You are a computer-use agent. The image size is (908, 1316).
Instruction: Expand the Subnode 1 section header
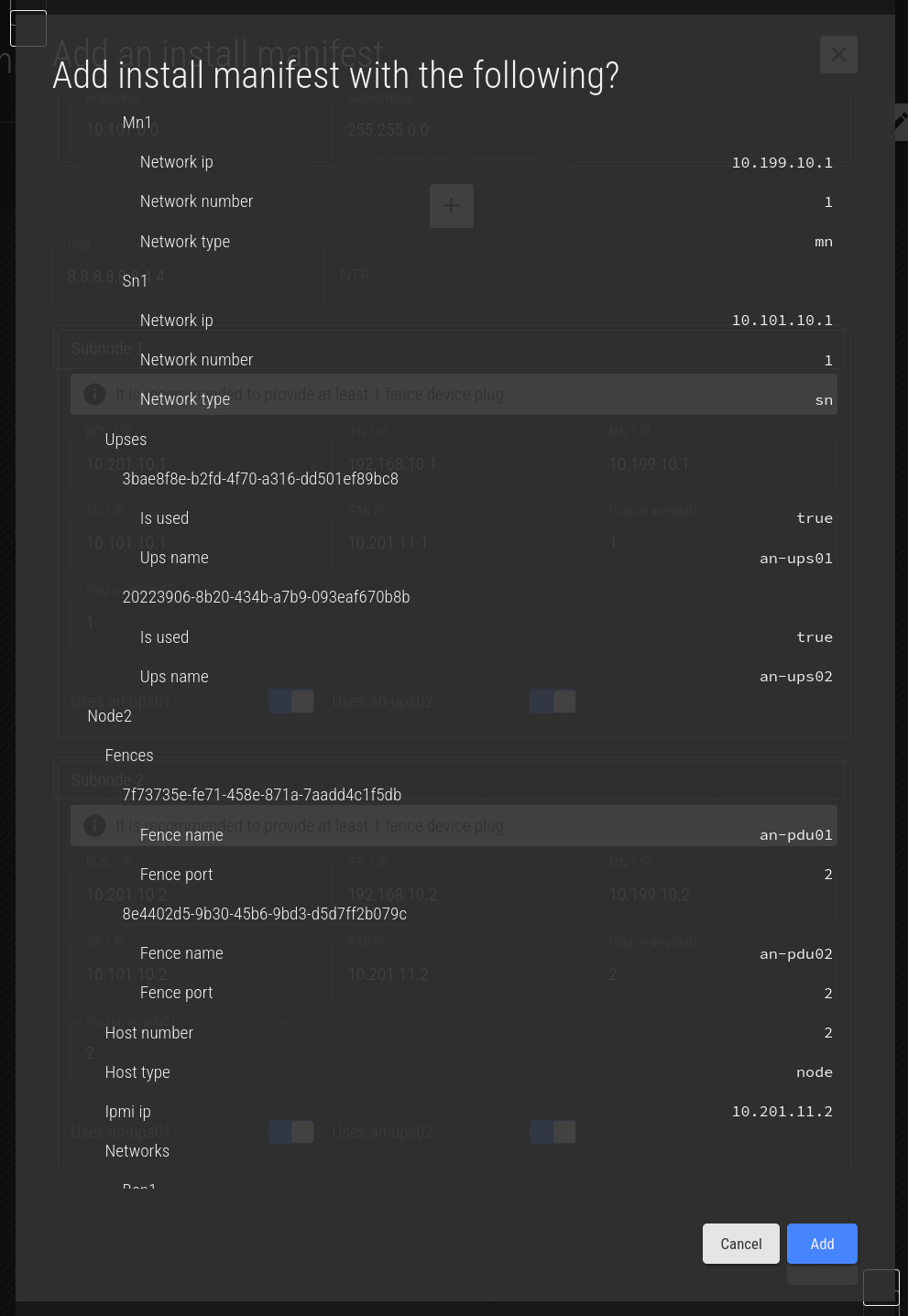[x=449, y=349]
